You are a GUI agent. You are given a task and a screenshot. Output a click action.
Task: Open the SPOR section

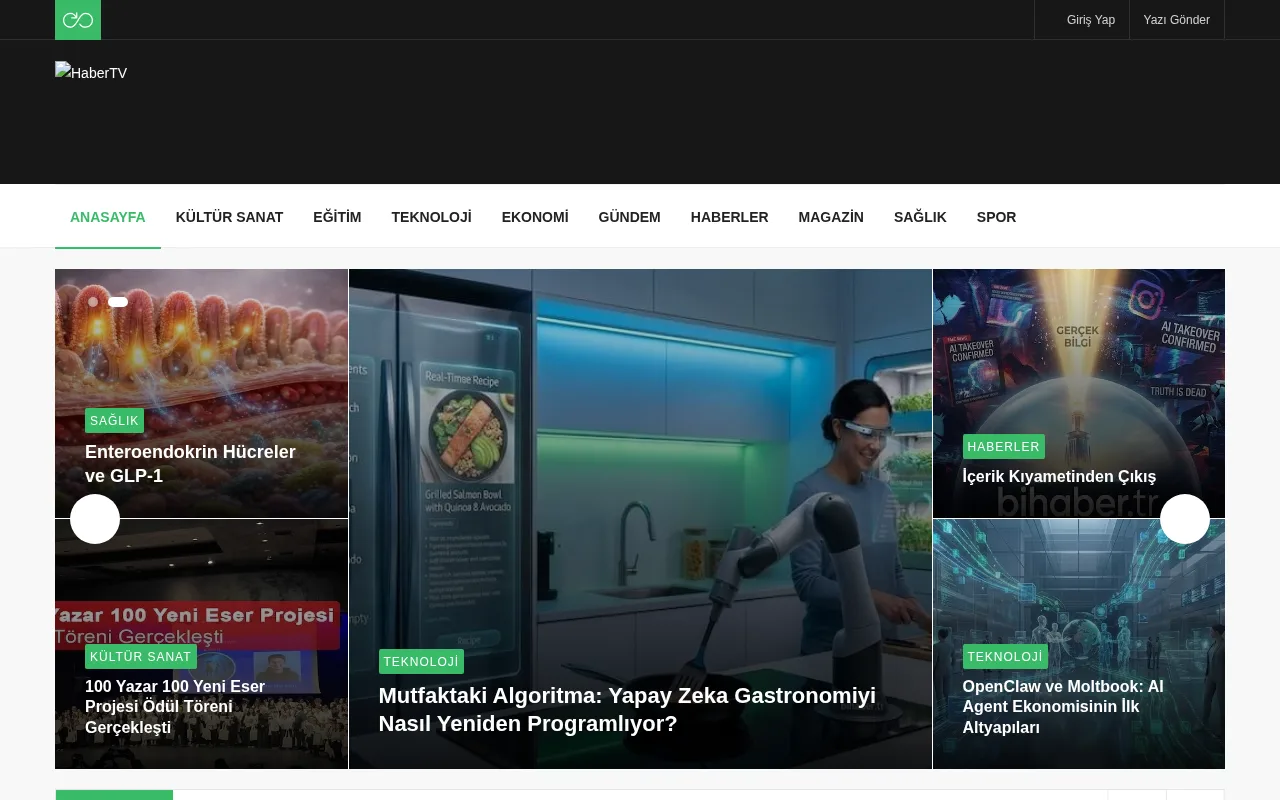click(996, 217)
